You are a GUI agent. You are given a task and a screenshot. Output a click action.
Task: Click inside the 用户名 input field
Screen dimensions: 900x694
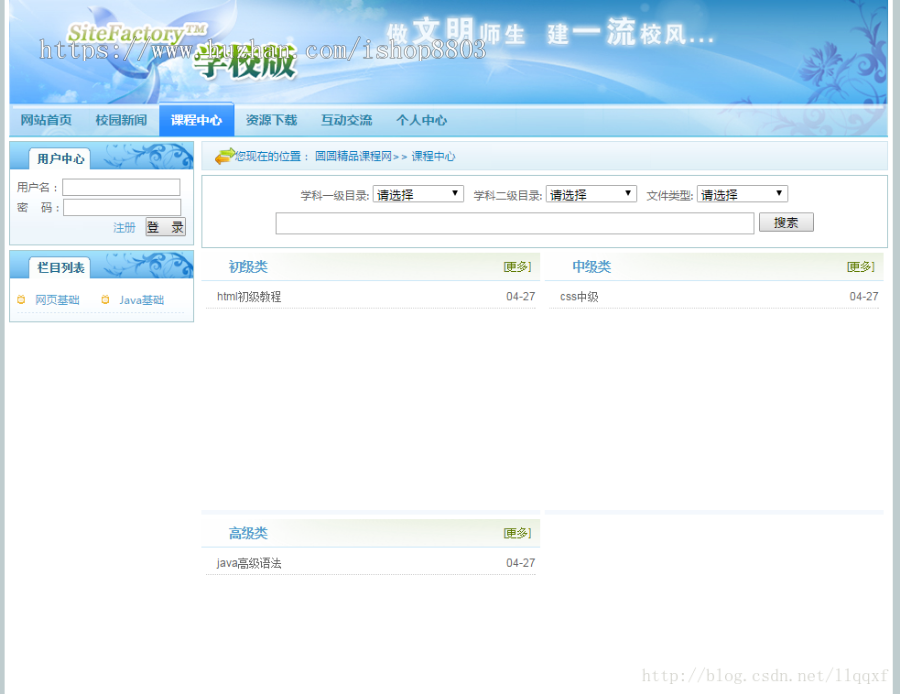pos(123,187)
